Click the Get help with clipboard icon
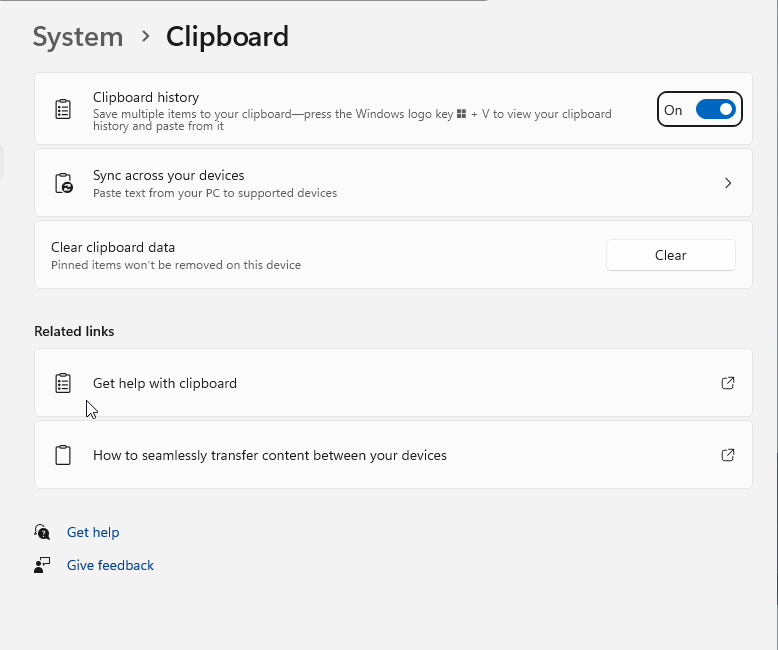This screenshot has width=778, height=650. pyautogui.click(x=63, y=383)
